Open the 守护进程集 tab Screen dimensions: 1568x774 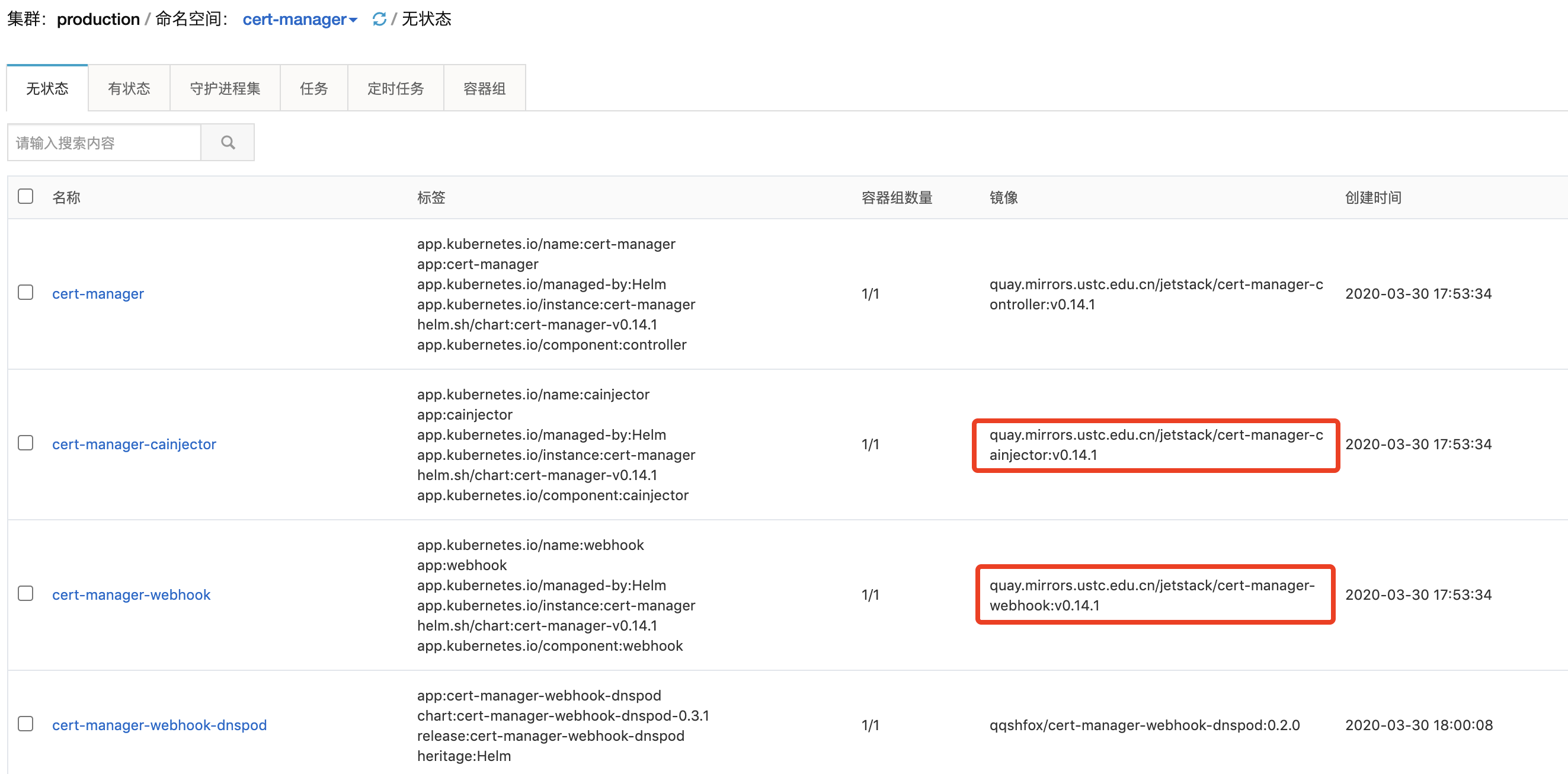225,89
